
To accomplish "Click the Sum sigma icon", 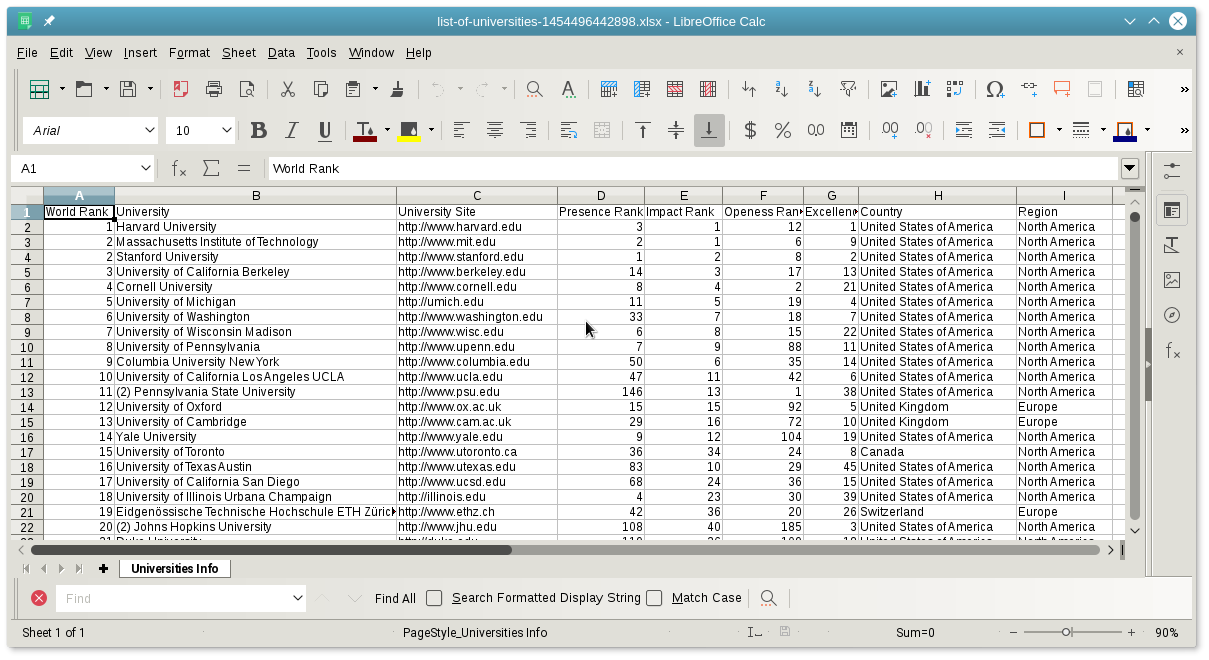I will 211,168.
